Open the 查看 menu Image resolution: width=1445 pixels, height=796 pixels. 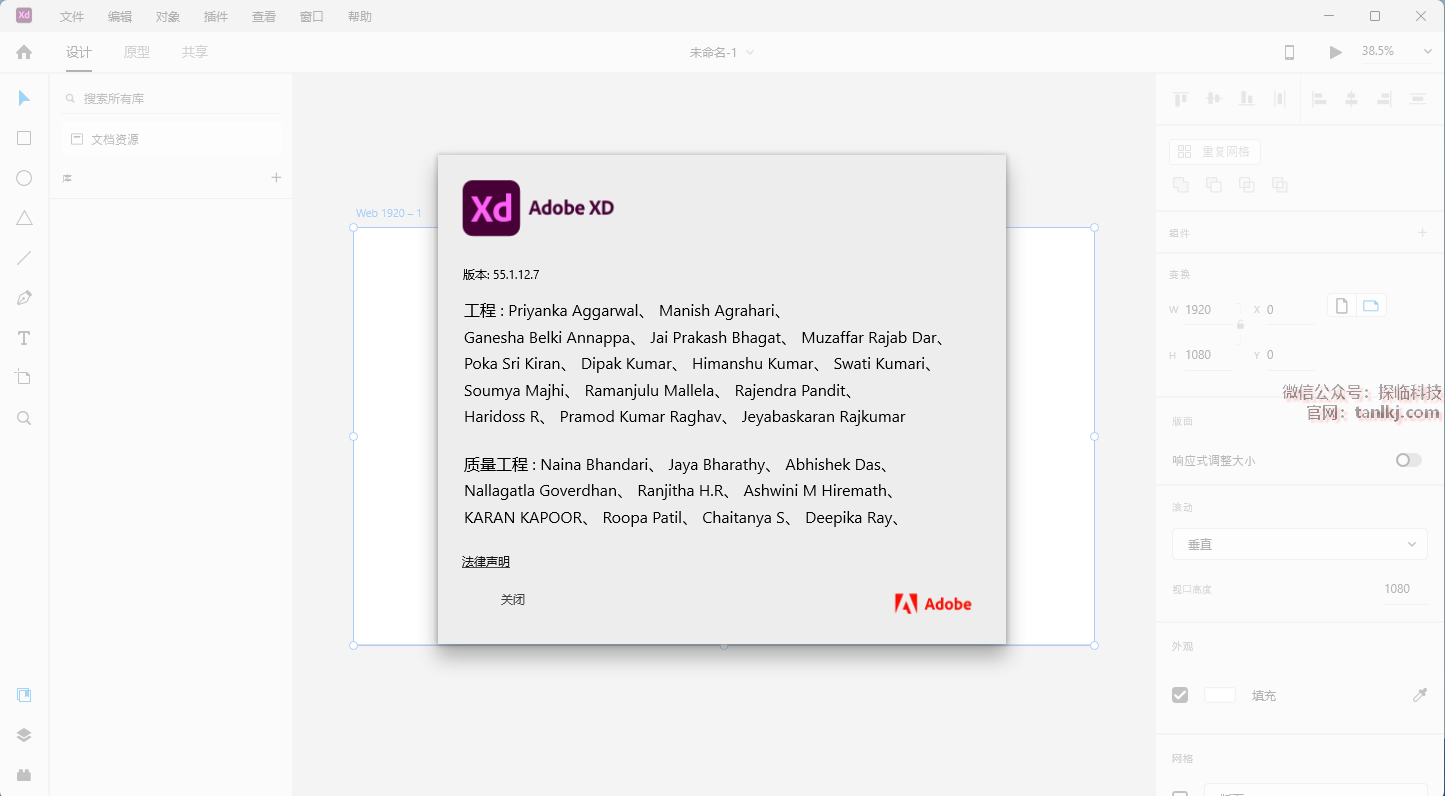click(264, 17)
